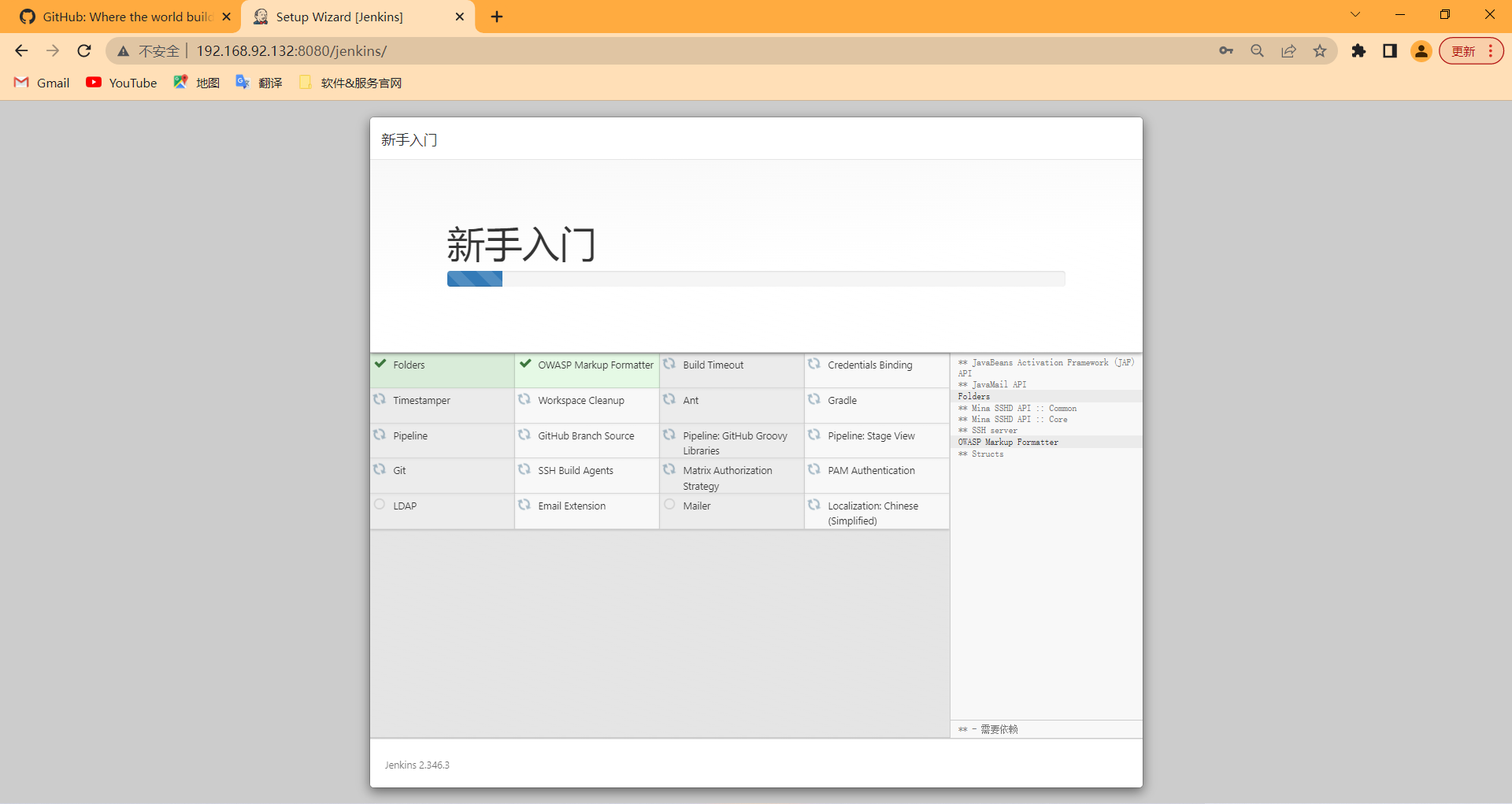1512x804 pixels.
Task: Click the Build Timeout pending spinner icon
Action: click(x=669, y=364)
